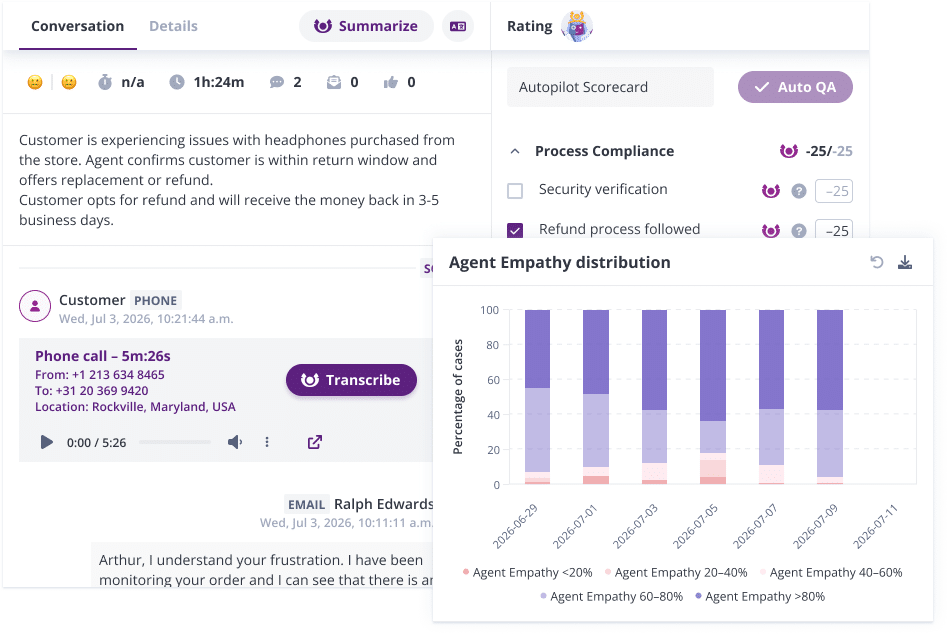The image size is (949, 635).
Task: Click the reviewer avatar next to Rating
Action: point(576,26)
